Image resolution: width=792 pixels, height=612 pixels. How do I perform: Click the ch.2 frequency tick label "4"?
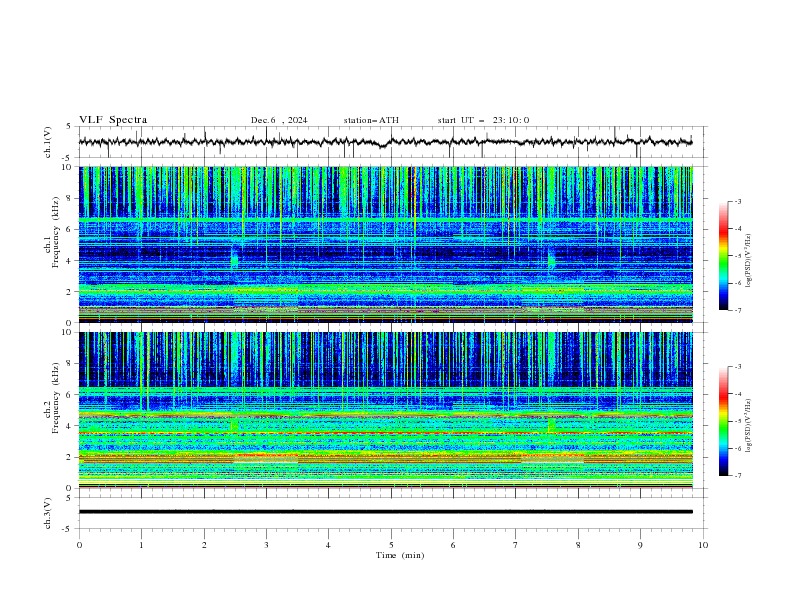point(70,426)
